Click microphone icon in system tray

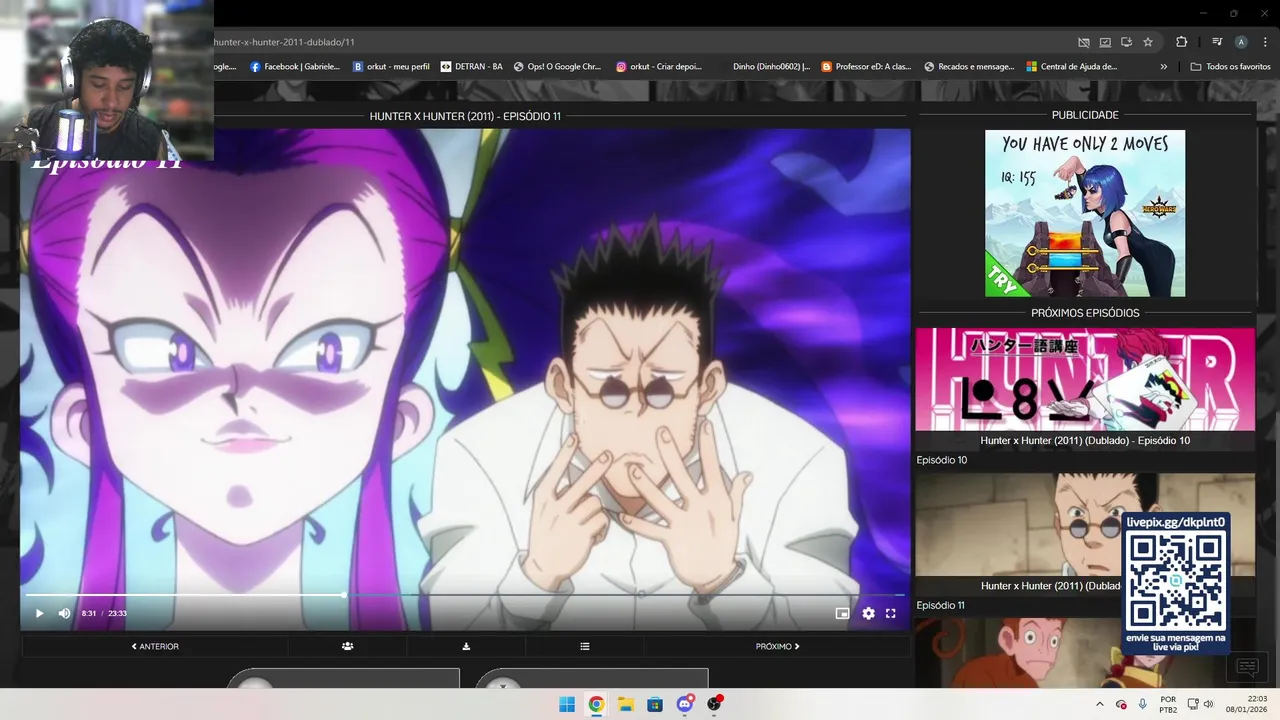tap(1143, 704)
